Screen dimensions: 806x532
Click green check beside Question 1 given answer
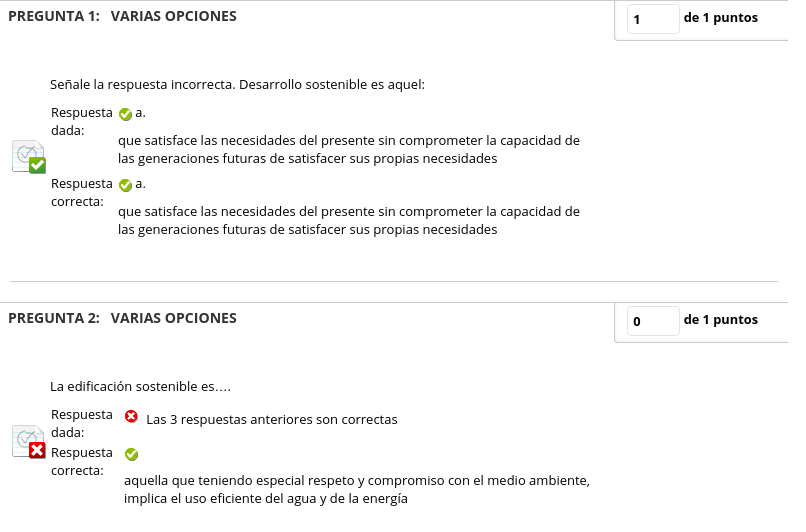(125, 114)
